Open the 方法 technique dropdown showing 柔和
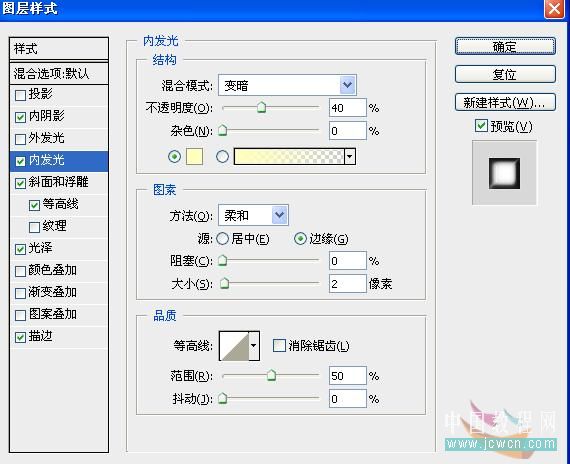570x464 pixels. click(x=253, y=215)
